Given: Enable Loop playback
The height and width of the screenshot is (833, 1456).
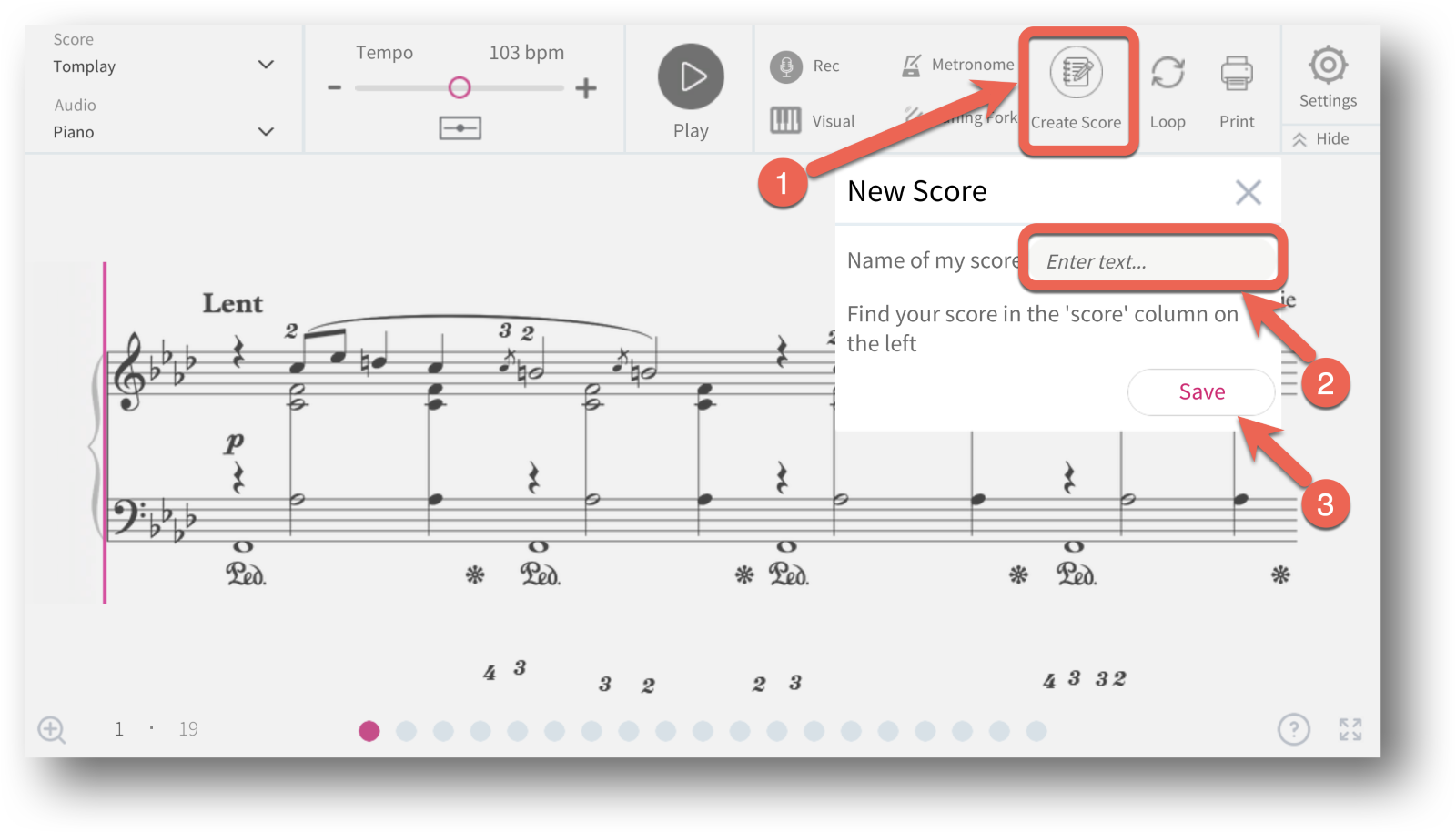Looking at the screenshot, I should [x=1168, y=73].
